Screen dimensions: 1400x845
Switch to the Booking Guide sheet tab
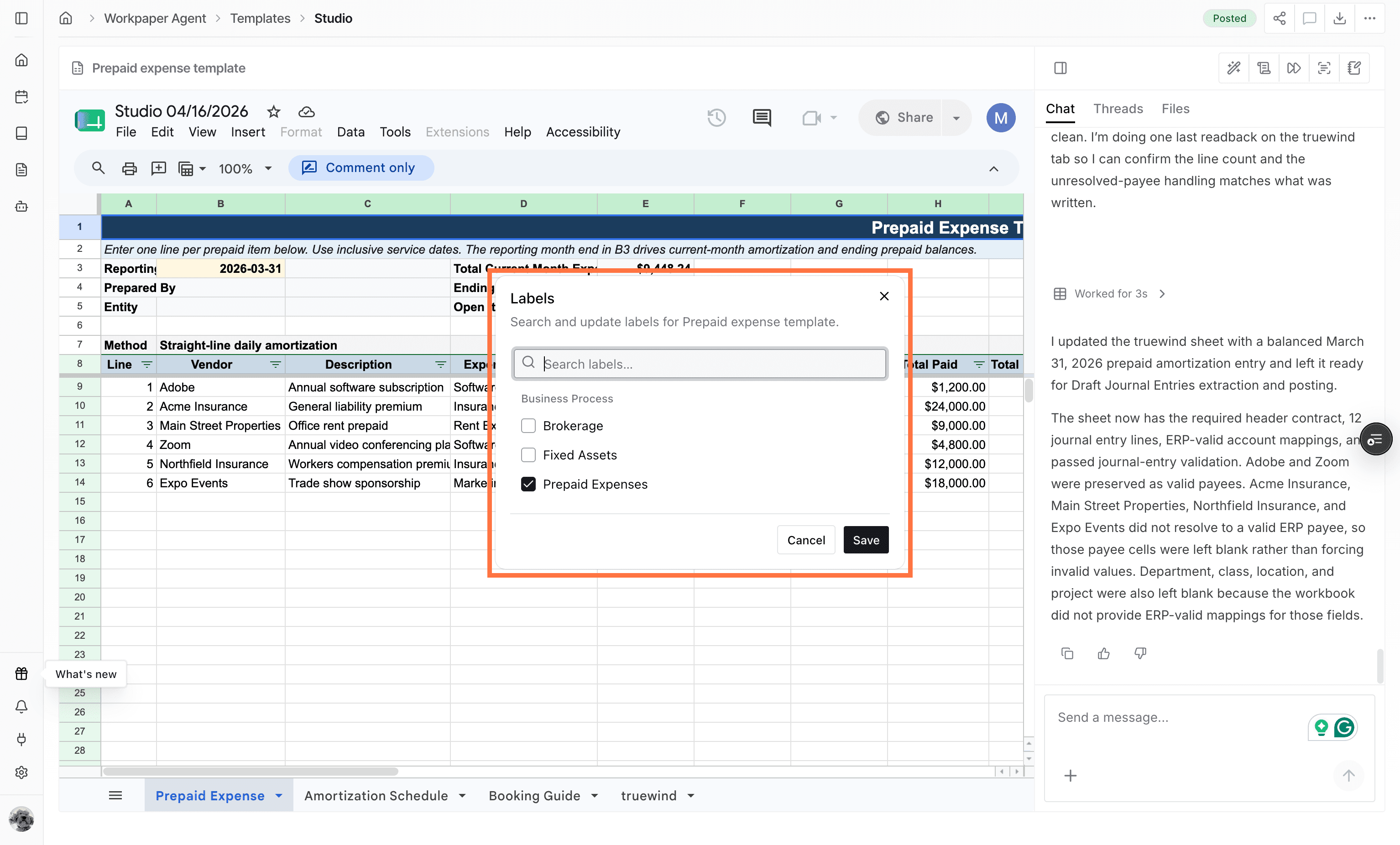[534, 796]
